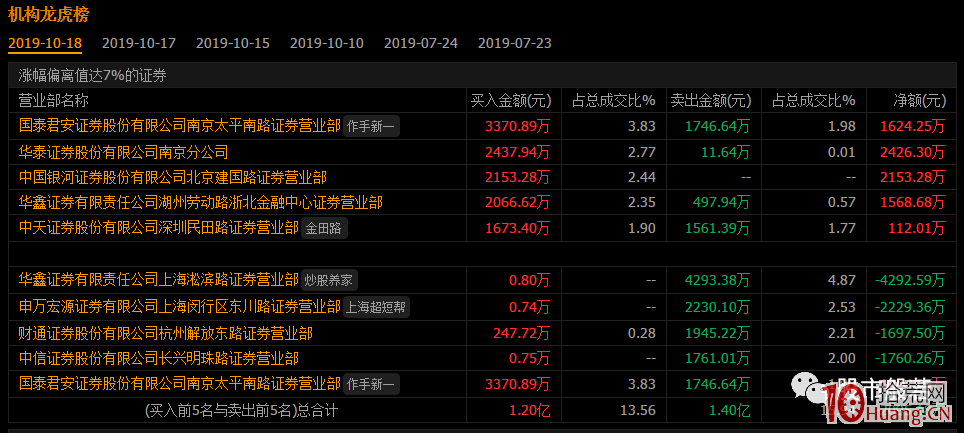Click the 上海超短帮 tag badge

pos(376,307)
